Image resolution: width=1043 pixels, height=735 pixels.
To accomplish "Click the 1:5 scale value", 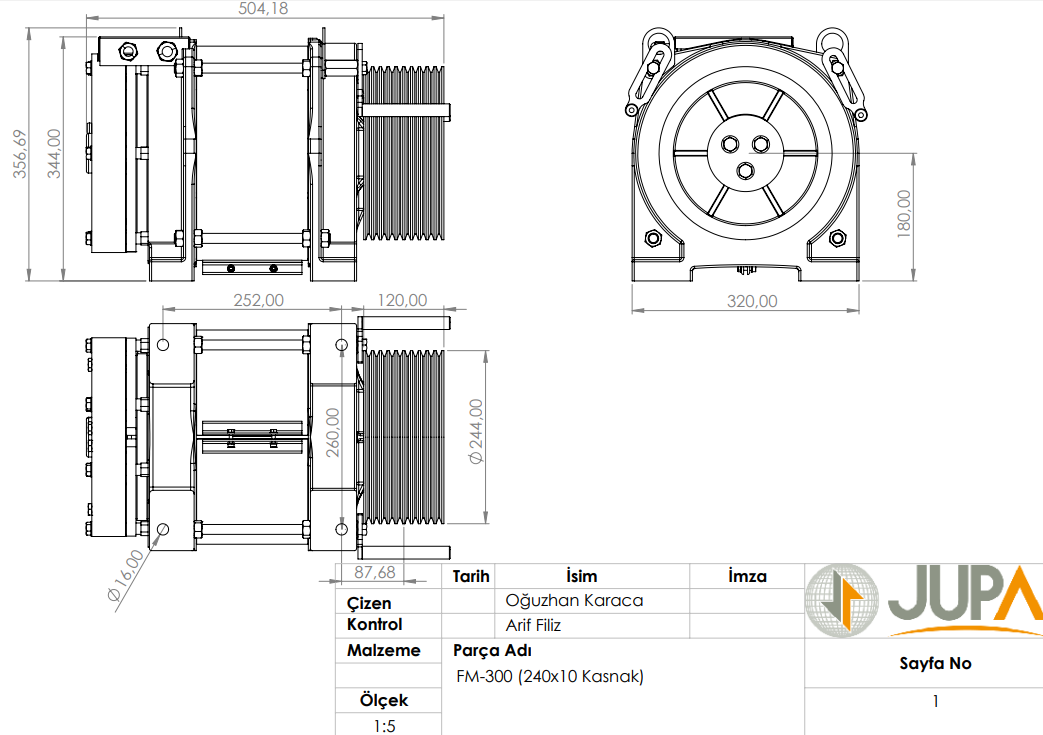I will click(384, 726).
